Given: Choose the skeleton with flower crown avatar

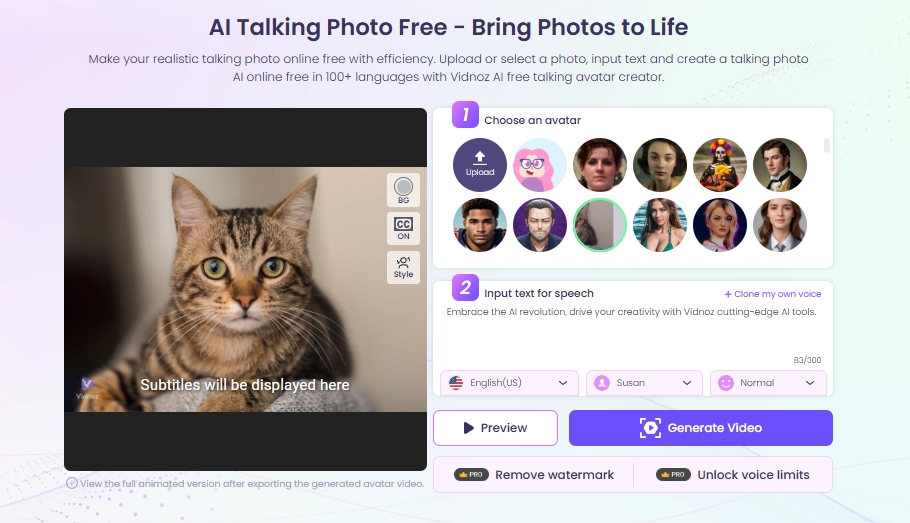Looking at the screenshot, I should click(x=720, y=165).
